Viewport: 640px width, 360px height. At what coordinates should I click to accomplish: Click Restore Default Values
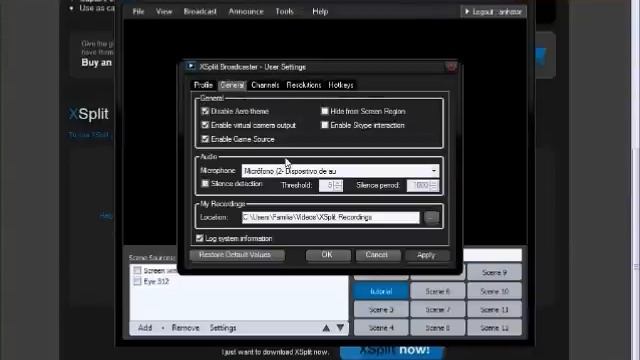237,255
